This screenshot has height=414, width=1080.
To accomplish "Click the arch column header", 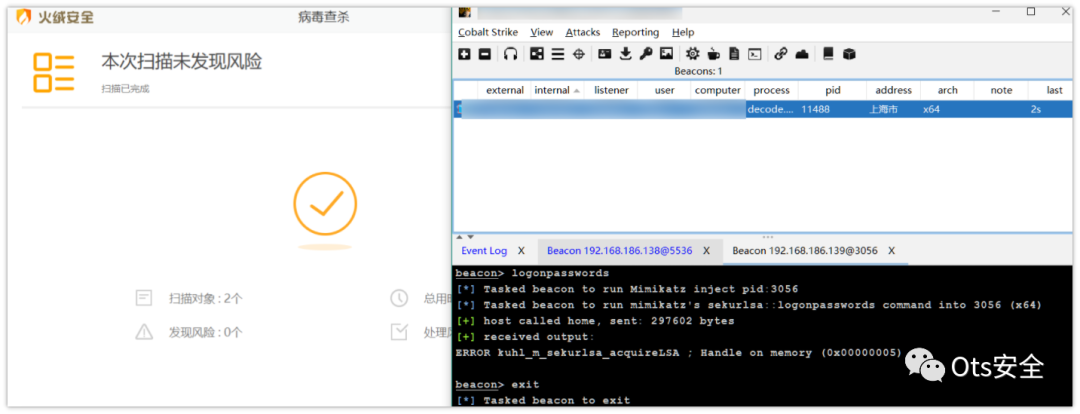I will pyautogui.click(x=947, y=90).
